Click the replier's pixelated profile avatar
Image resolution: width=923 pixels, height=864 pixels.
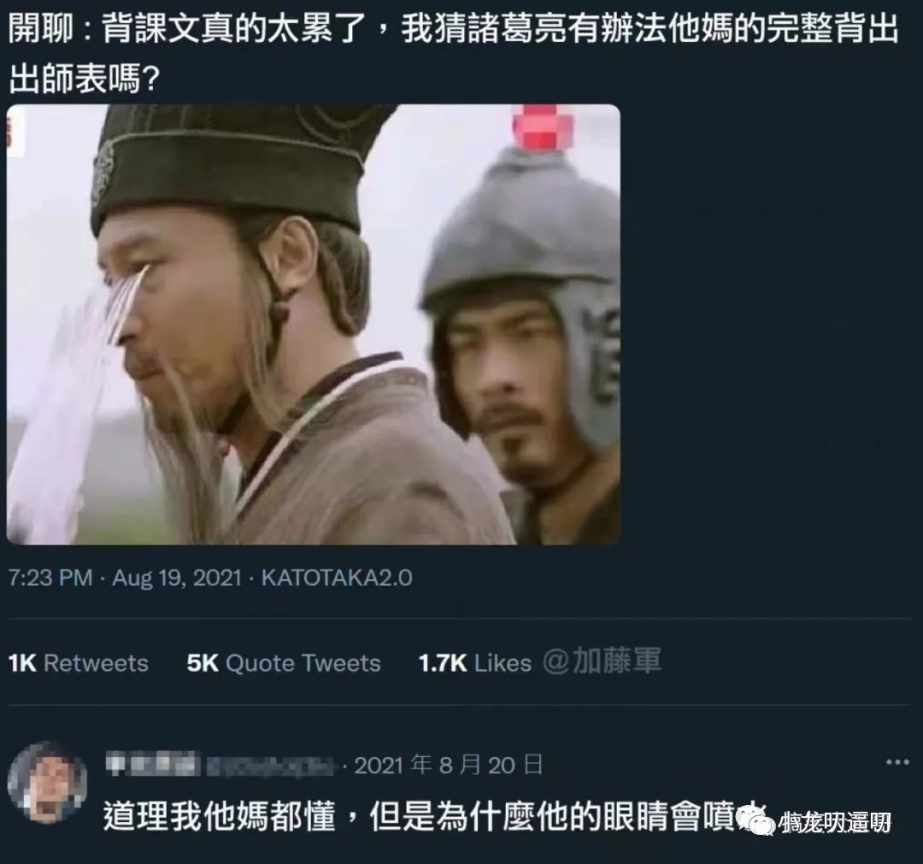tap(48, 782)
